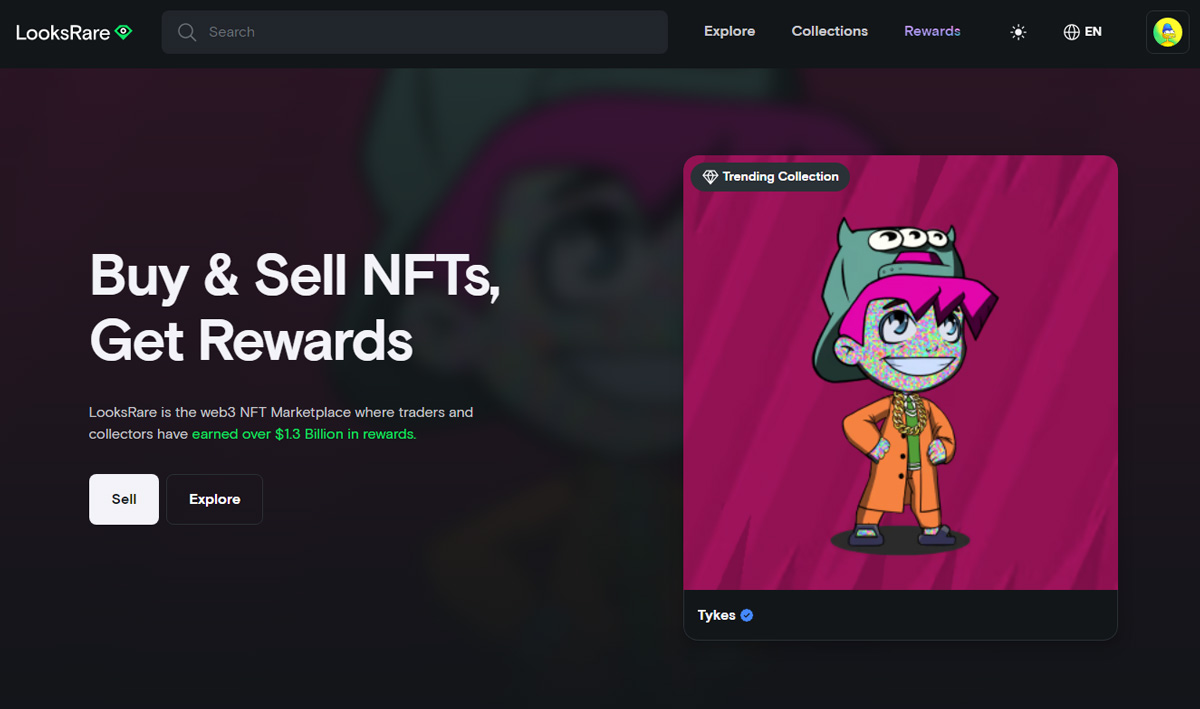Click the Explore button beside Sell

point(214,499)
